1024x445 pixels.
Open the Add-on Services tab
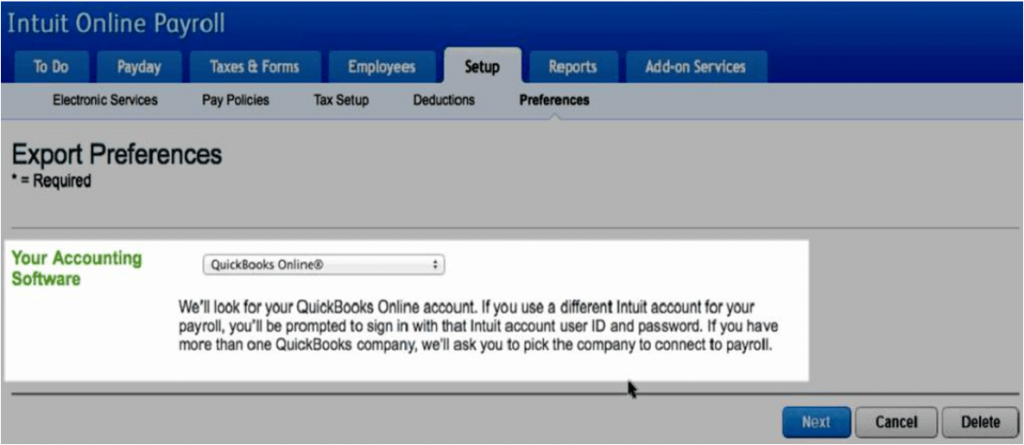[696, 67]
